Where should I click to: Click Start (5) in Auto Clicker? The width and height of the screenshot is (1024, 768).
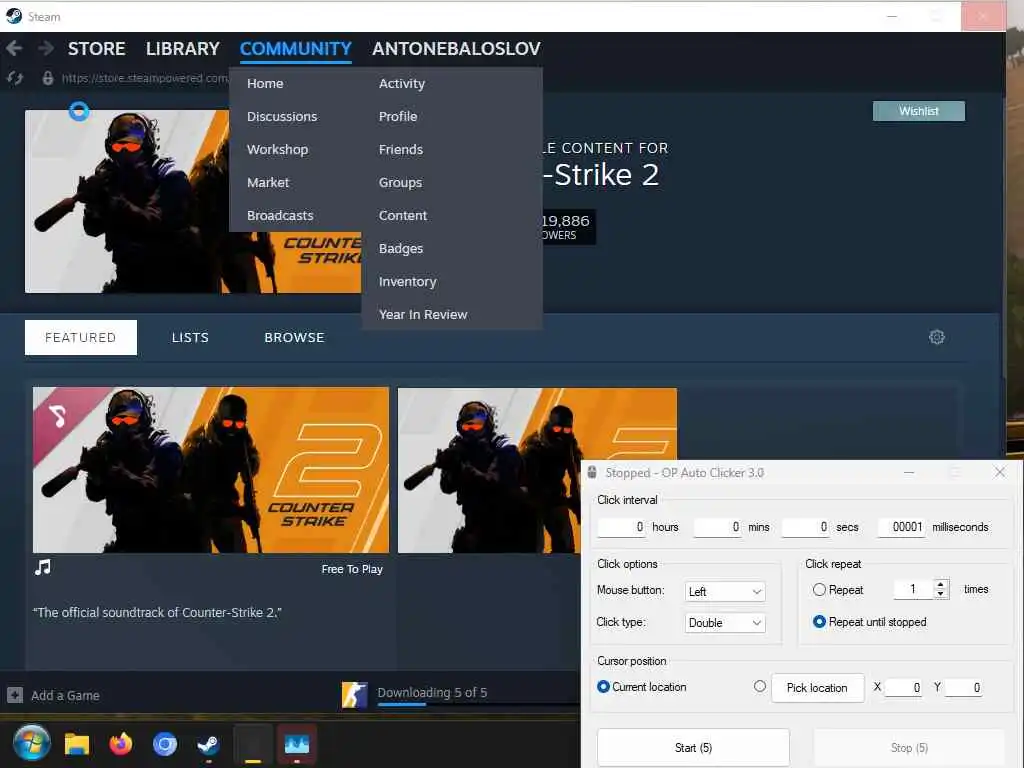(693, 748)
